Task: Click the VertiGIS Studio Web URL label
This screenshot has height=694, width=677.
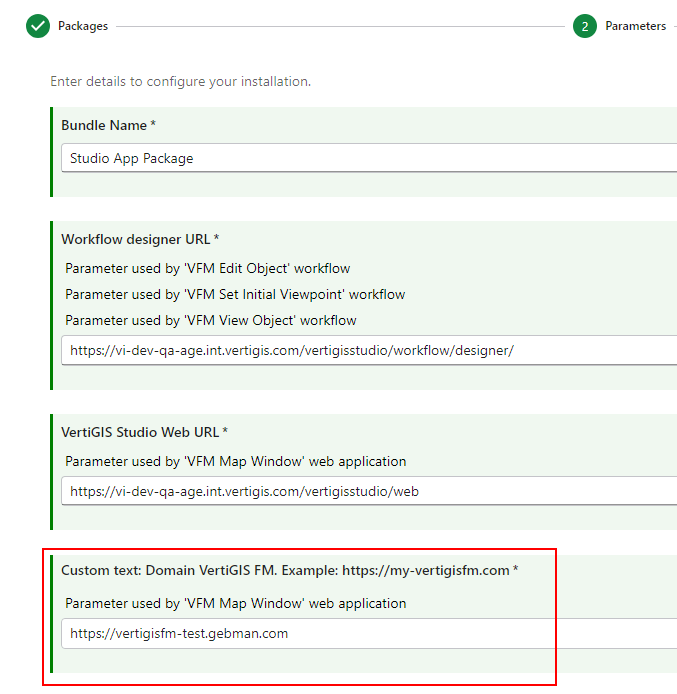Action: pyautogui.click(x=144, y=432)
